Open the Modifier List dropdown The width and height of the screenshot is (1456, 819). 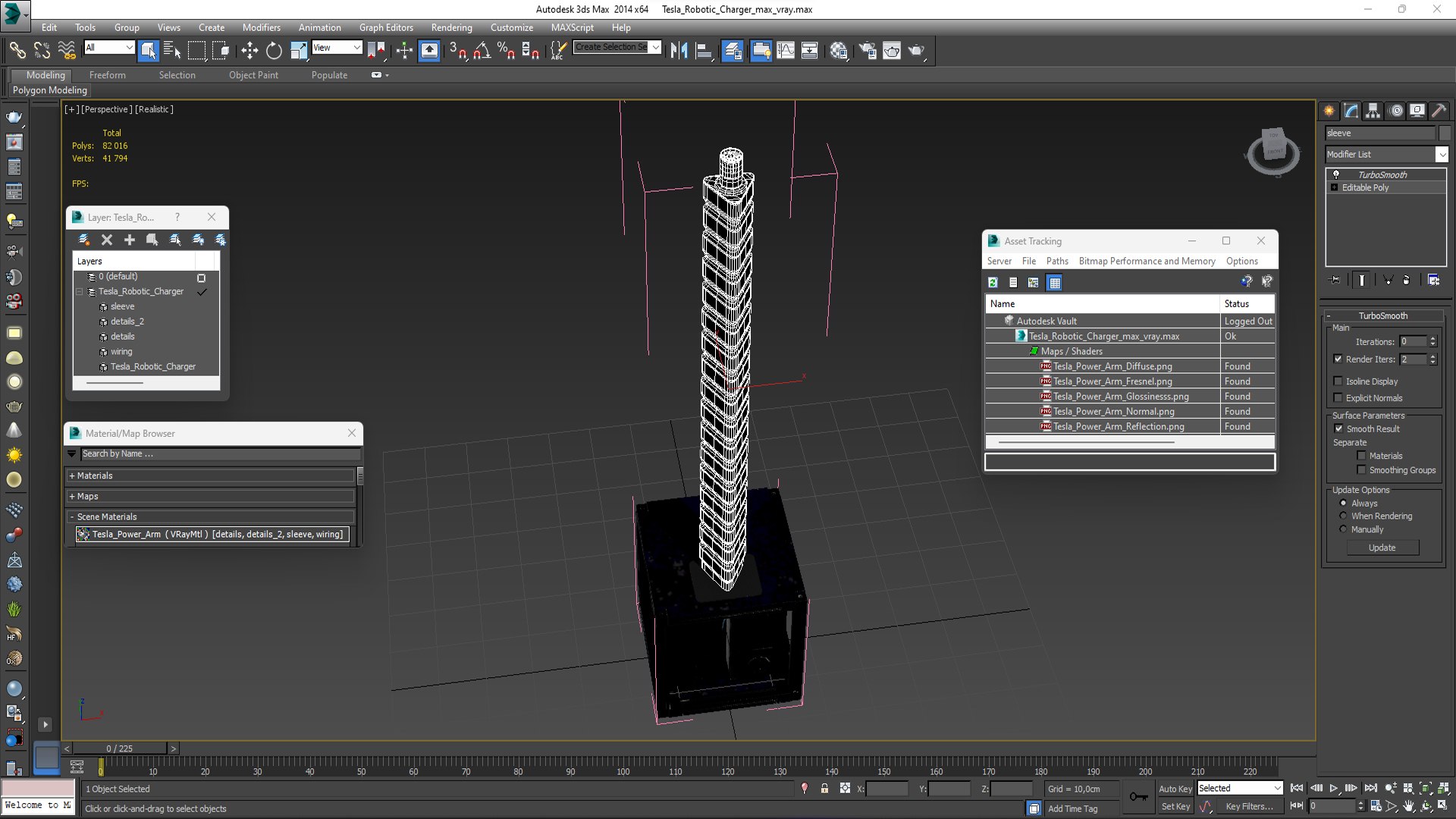tap(1386, 154)
